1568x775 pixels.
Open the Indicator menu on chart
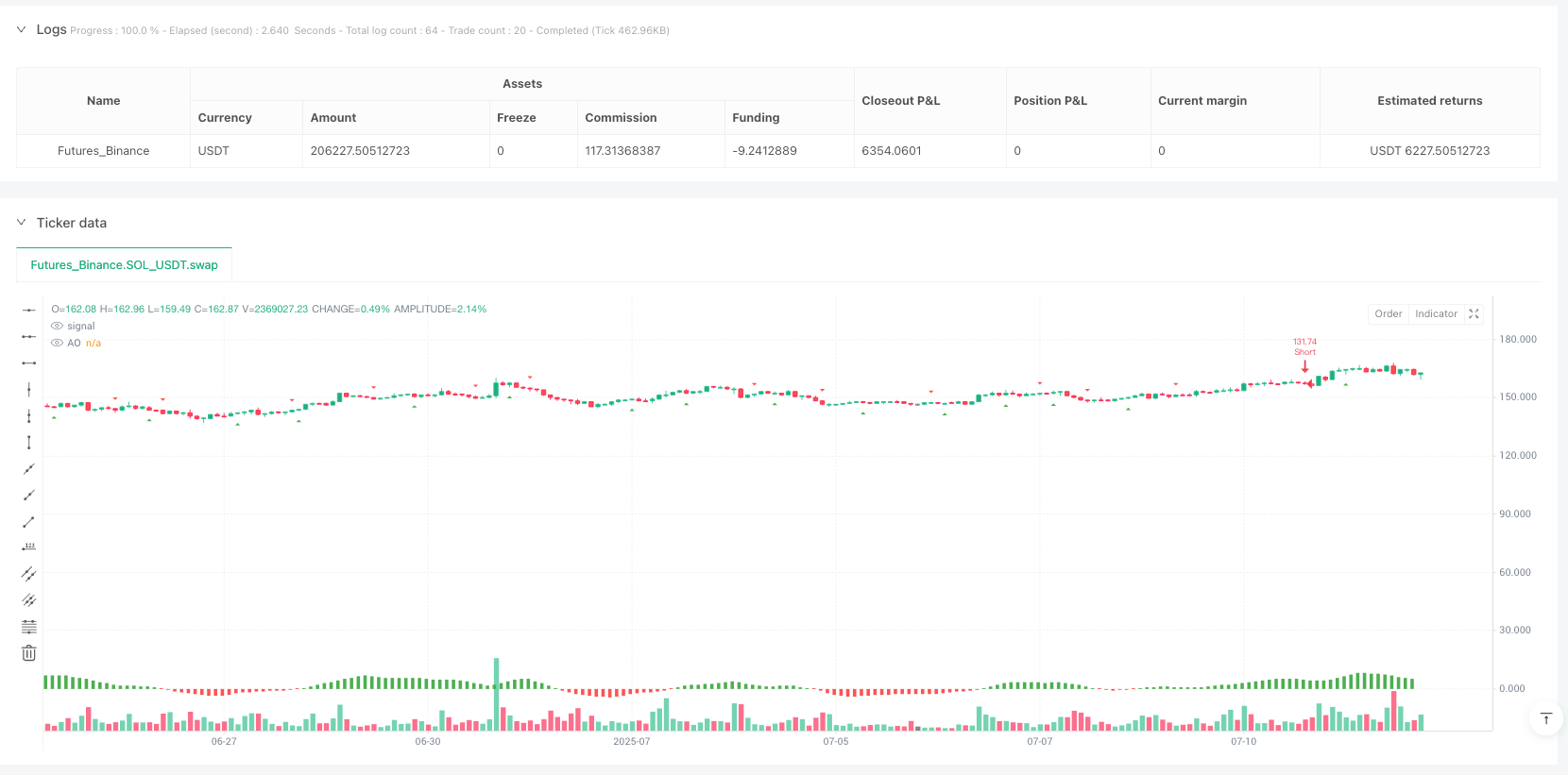[1436, 314]
